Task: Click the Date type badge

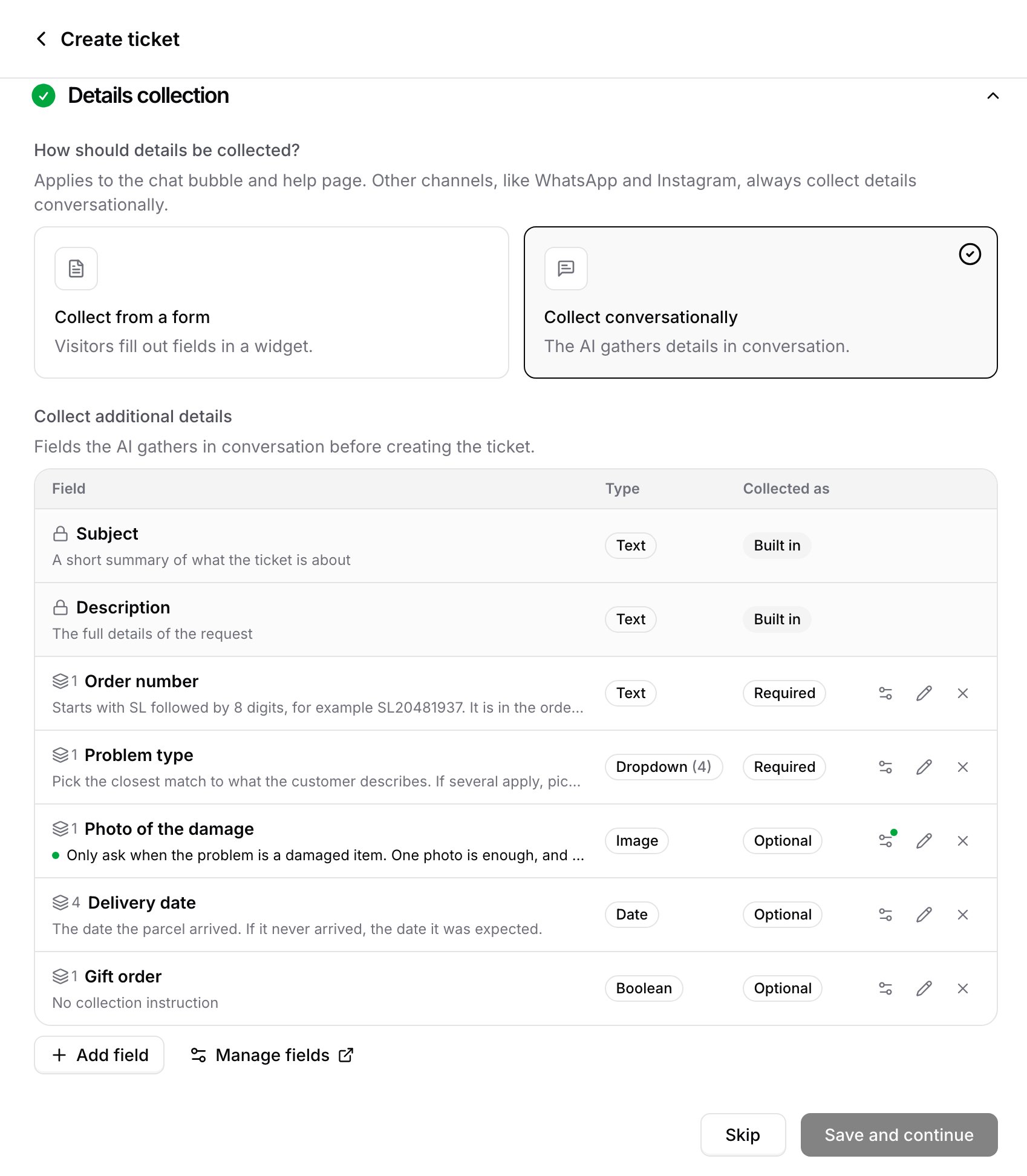Action: pos(632,915)
